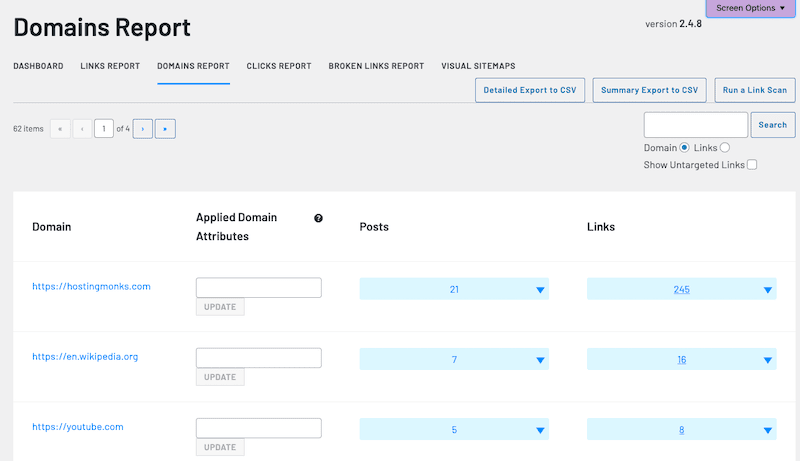Expand Posts dropdown for hostingmonks.com

pos(540,290)
